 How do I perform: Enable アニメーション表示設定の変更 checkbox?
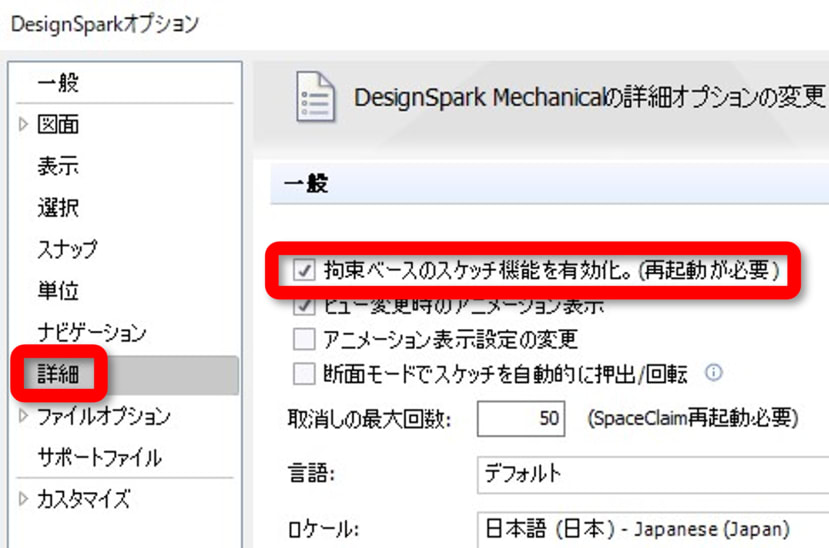point(304,339)
